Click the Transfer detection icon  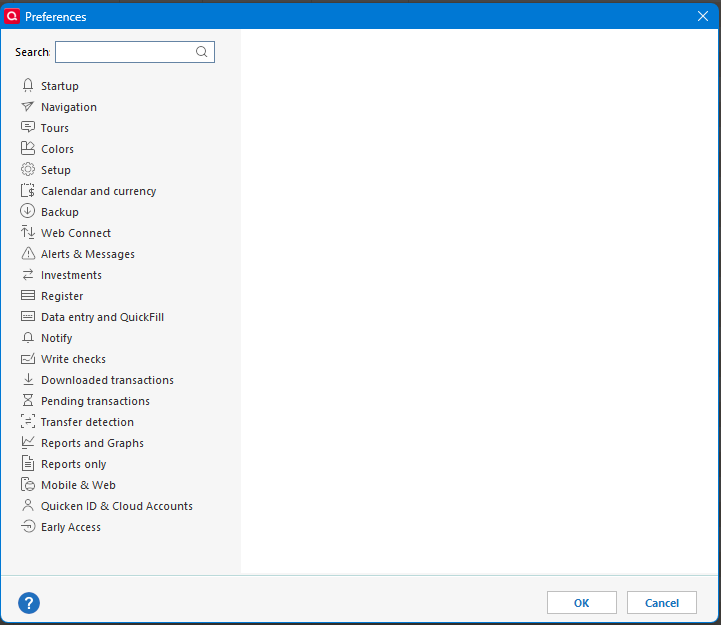coord(28,421)
